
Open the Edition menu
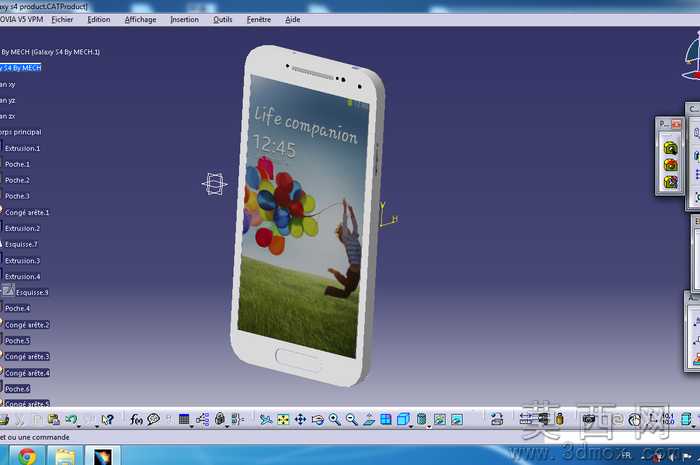coord(98,20)
